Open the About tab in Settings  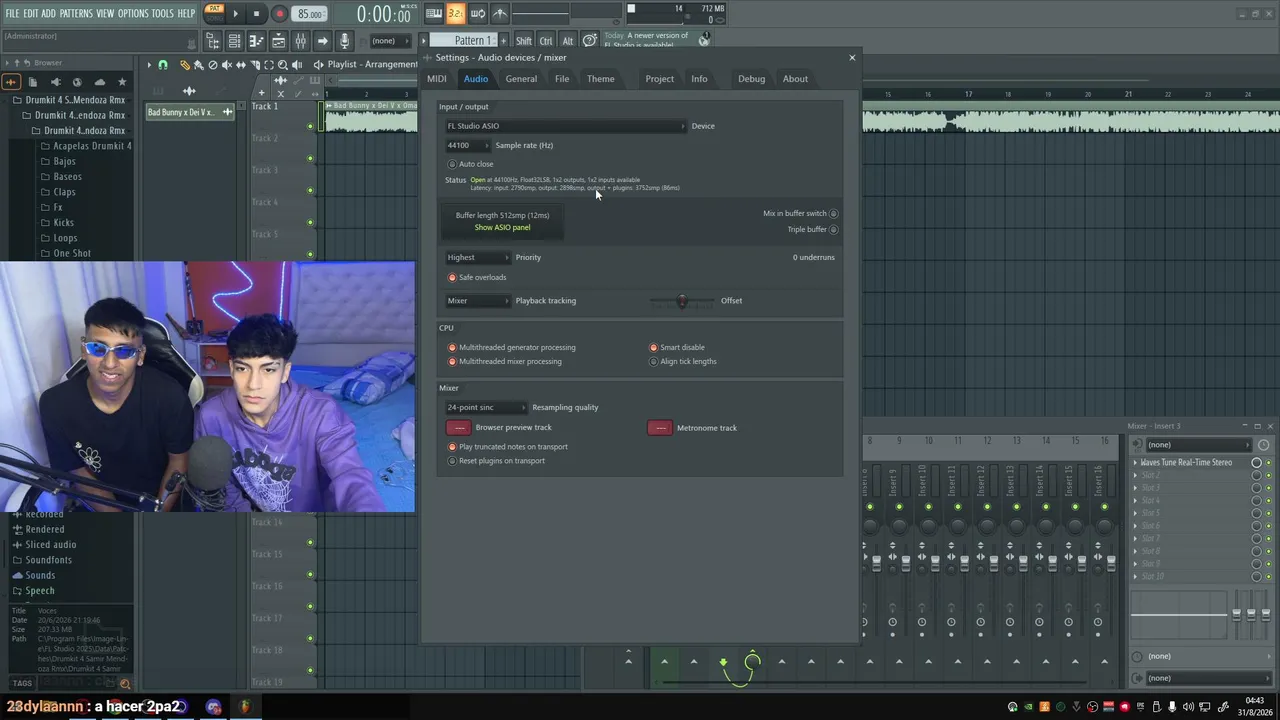tap(796, 79)
